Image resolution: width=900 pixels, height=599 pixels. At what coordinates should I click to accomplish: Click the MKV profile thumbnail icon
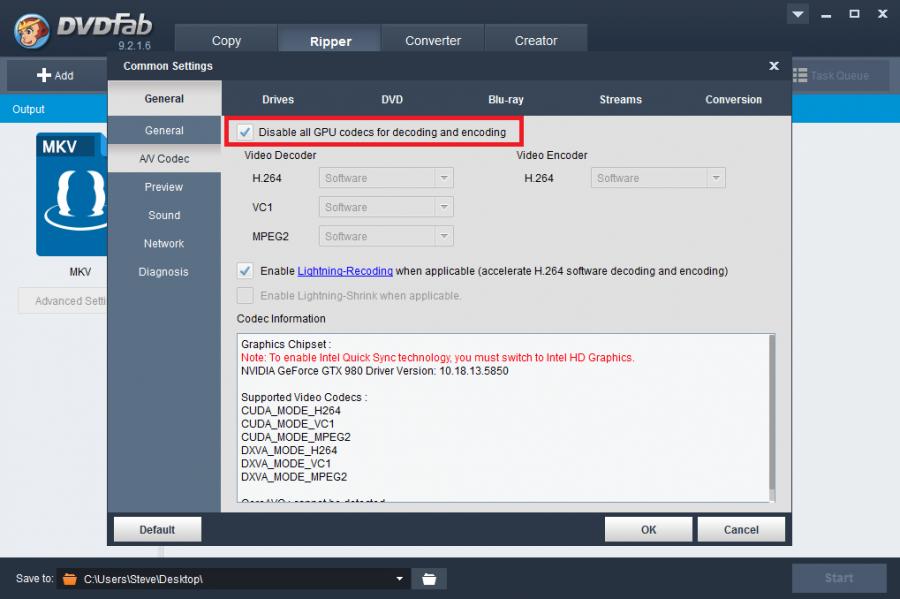pyautogui.click(x=72, y=195)
